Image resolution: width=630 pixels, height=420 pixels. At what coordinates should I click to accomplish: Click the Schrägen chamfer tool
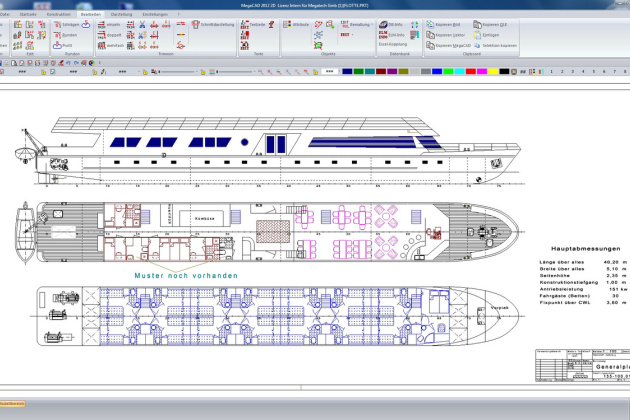pyautogui.click(x=65, y=23)
